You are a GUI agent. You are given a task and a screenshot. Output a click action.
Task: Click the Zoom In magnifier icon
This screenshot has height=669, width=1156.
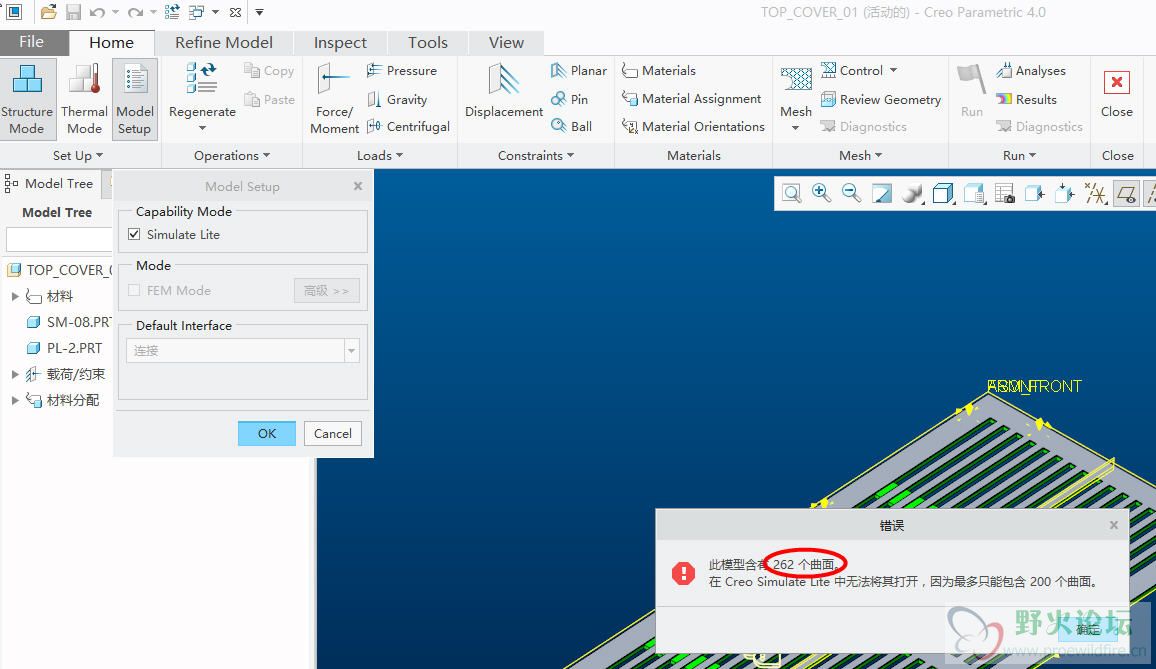click(x=821, y=193)
